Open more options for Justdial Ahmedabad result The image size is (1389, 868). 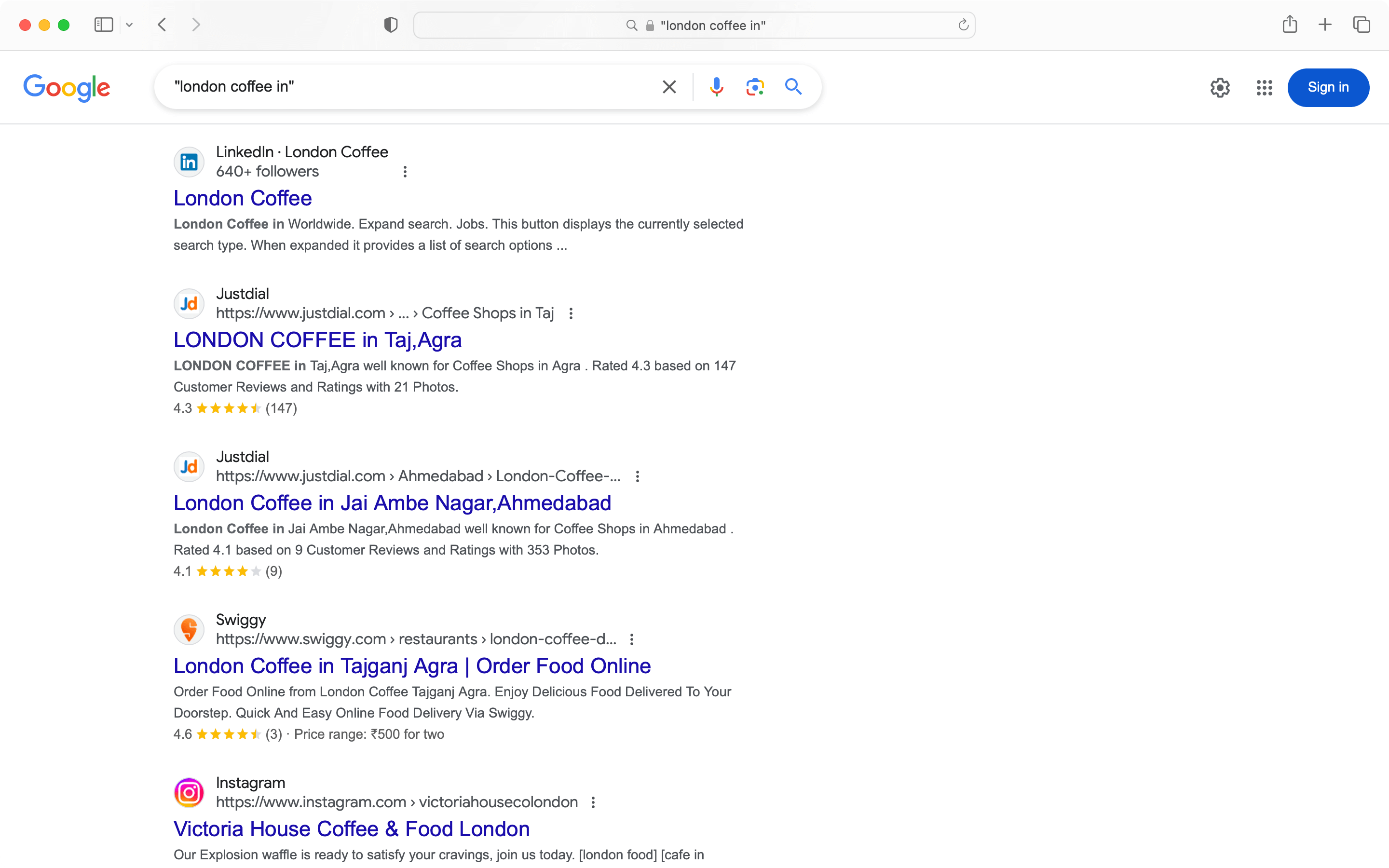637,476
